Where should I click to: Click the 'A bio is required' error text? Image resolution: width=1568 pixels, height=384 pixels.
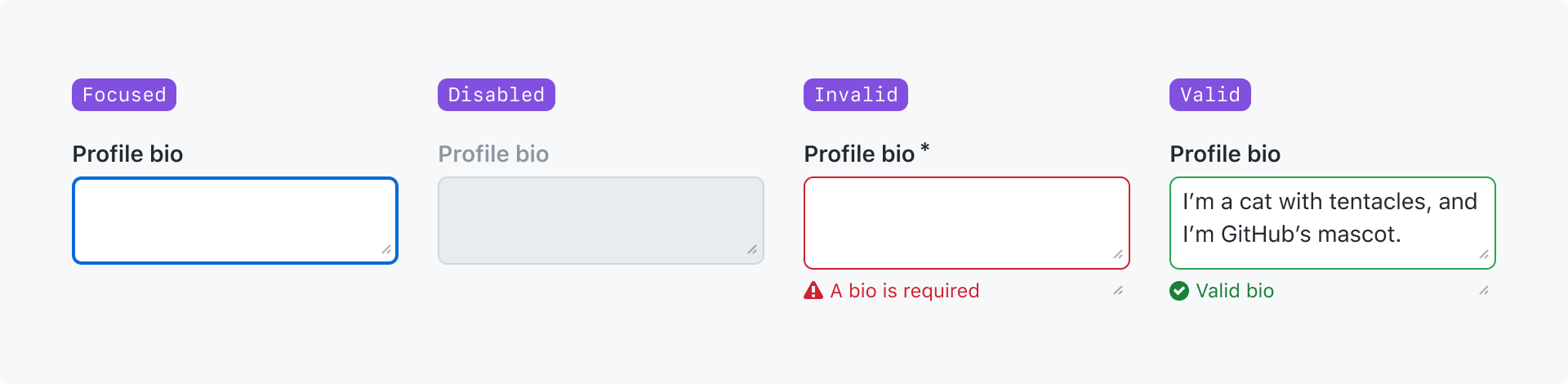point(905,291)
